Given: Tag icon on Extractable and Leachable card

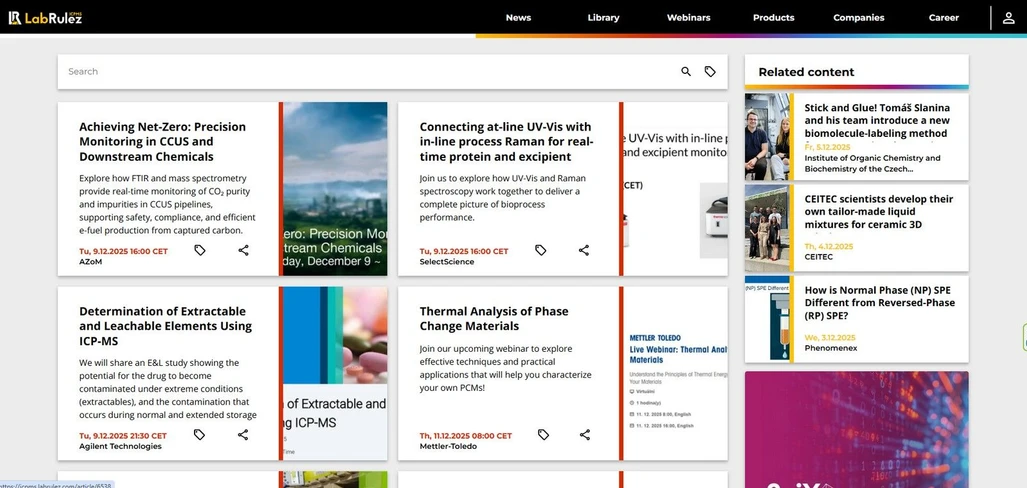Looking at the screenshot, I should tap(200, 435).
